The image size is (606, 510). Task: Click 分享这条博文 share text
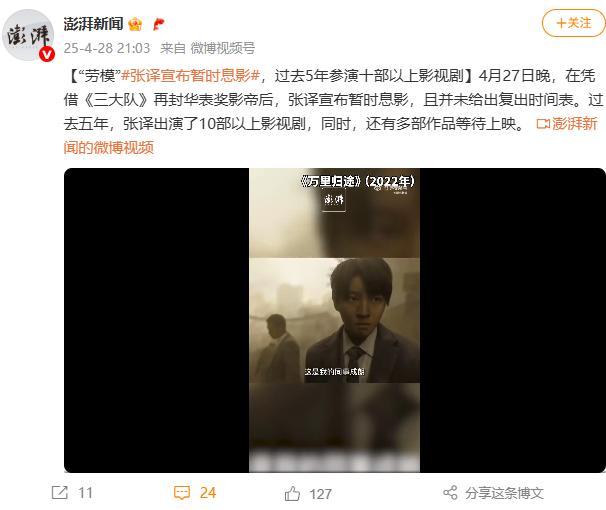coord(504,493)
